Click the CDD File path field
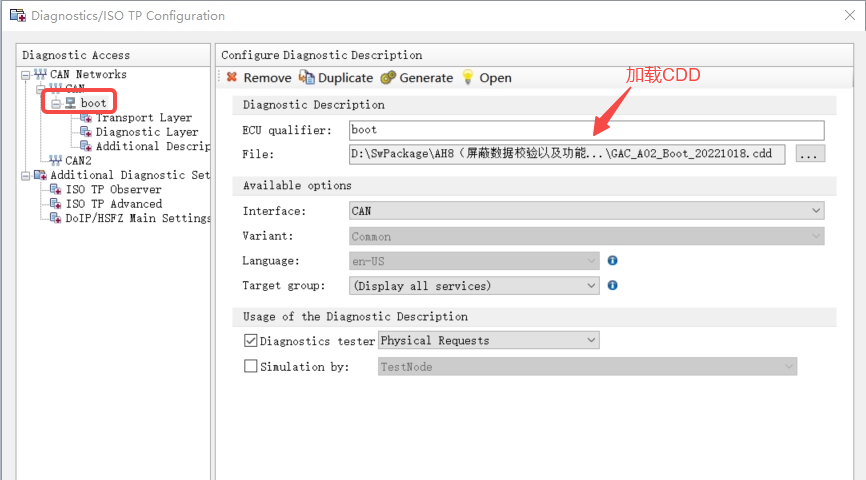 click(x=567, y=154)
